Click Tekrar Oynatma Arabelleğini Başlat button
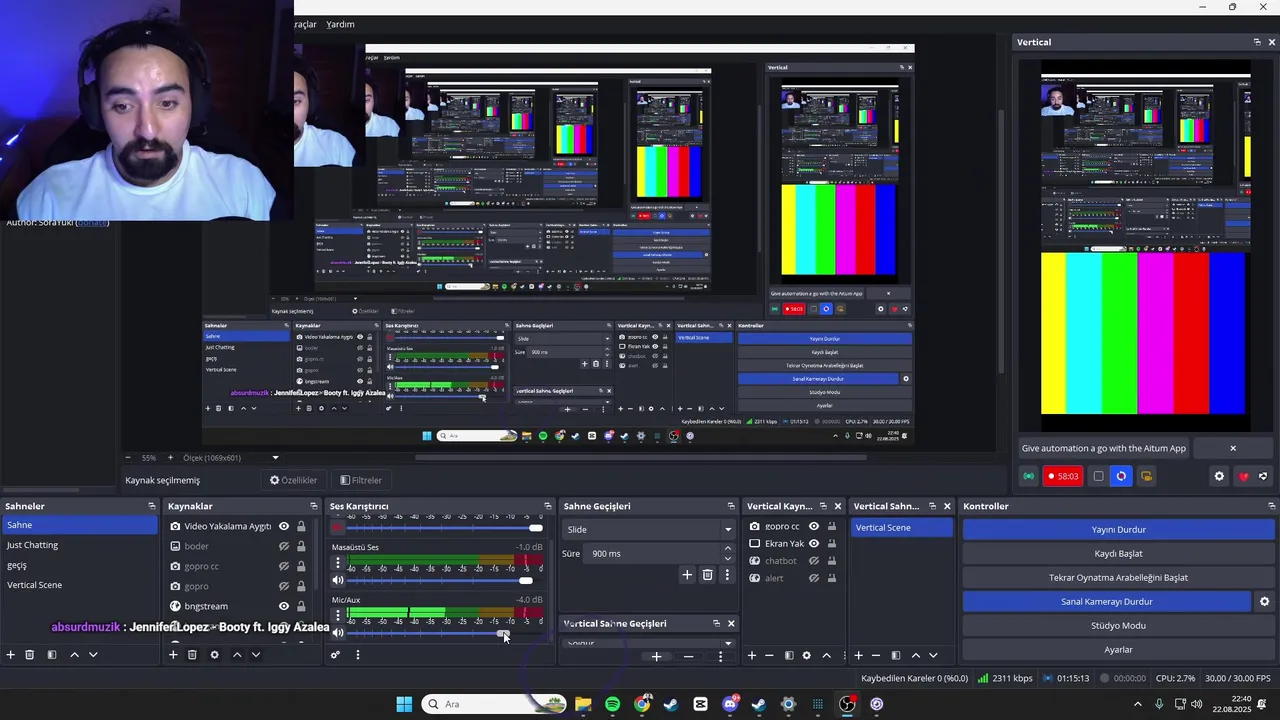This screenshot has height=720, width=1280. tap(1118, 578)
